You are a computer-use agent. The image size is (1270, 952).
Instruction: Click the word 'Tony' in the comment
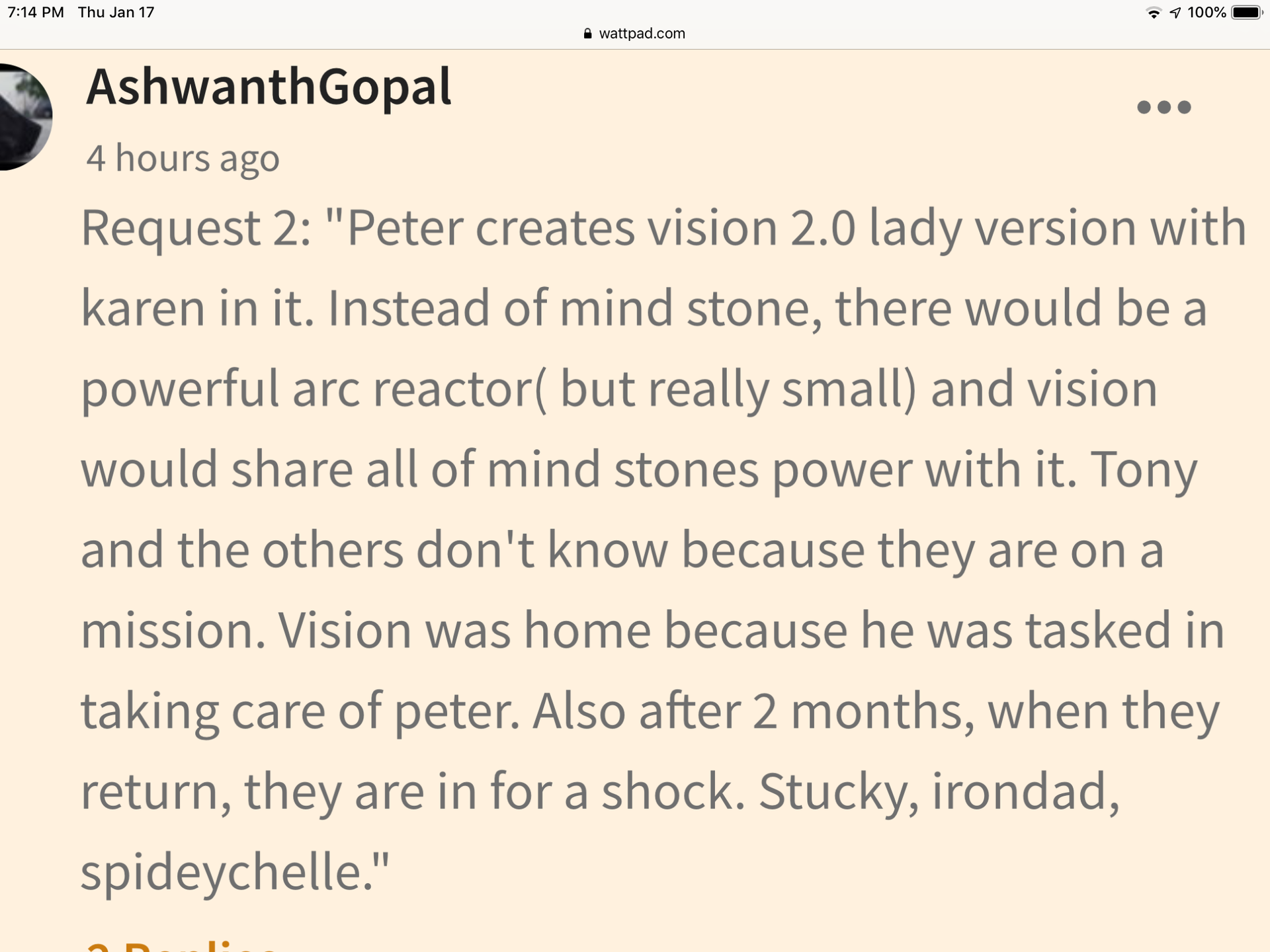(1144, 470)
